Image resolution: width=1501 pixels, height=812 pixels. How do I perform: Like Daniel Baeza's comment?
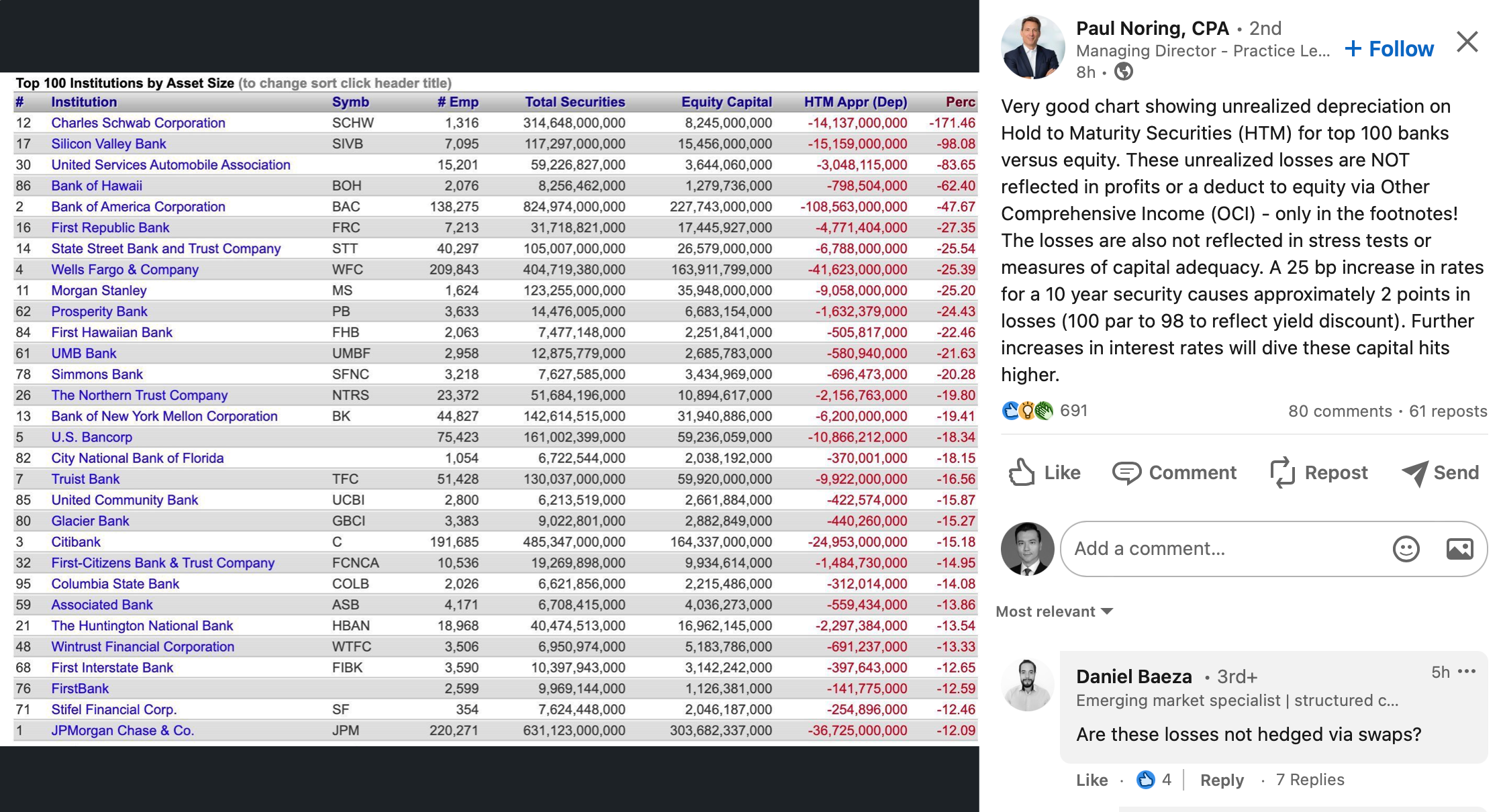point(1092,780)
